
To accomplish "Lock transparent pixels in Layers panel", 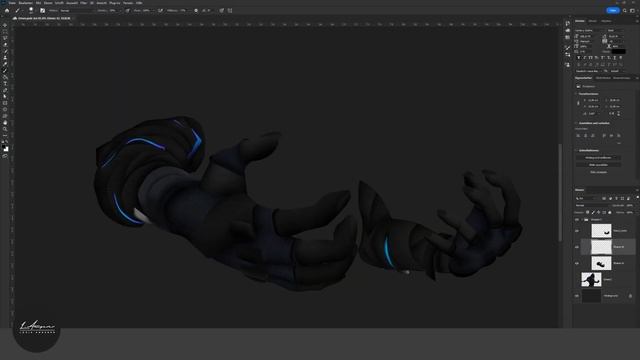I will point(587,212).
